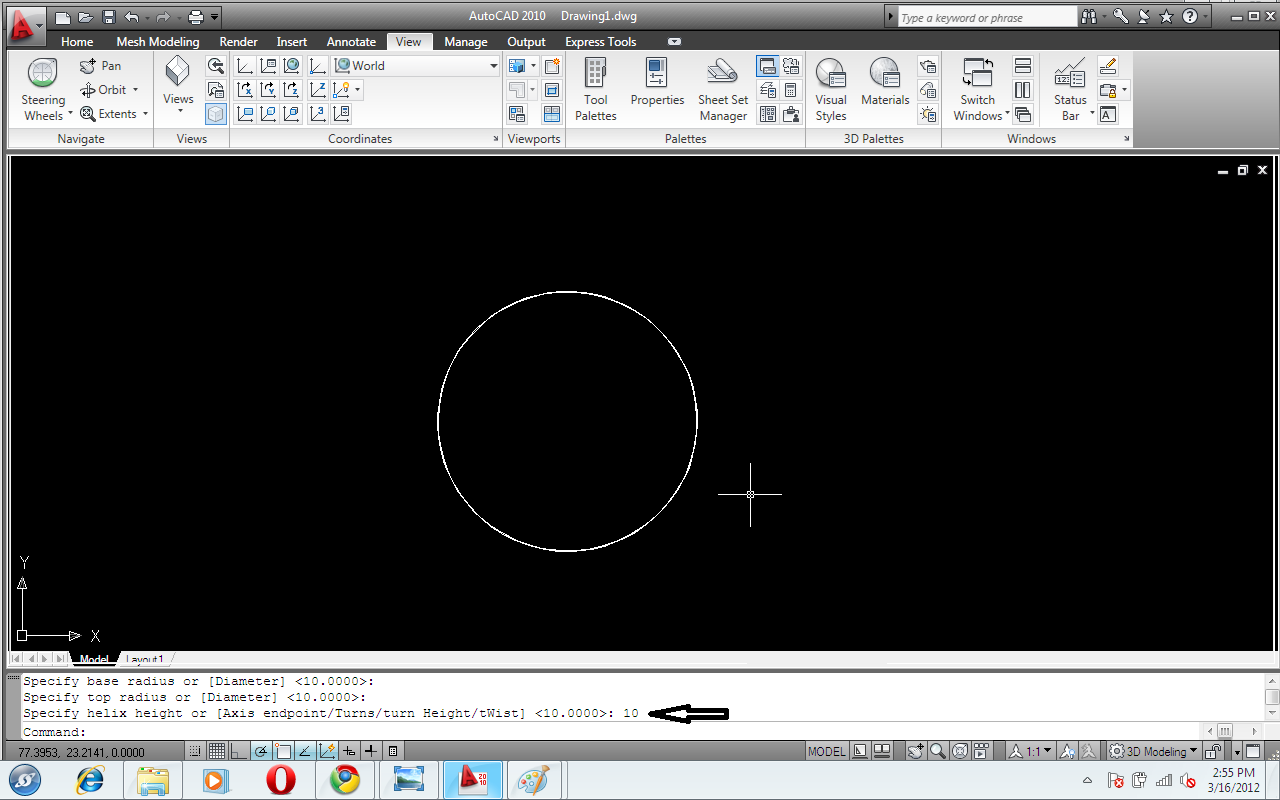Rotate UCS around Z axis icon
Image resolution: width=1280 pixels, height=800 pixels.
tap(291, 90)
